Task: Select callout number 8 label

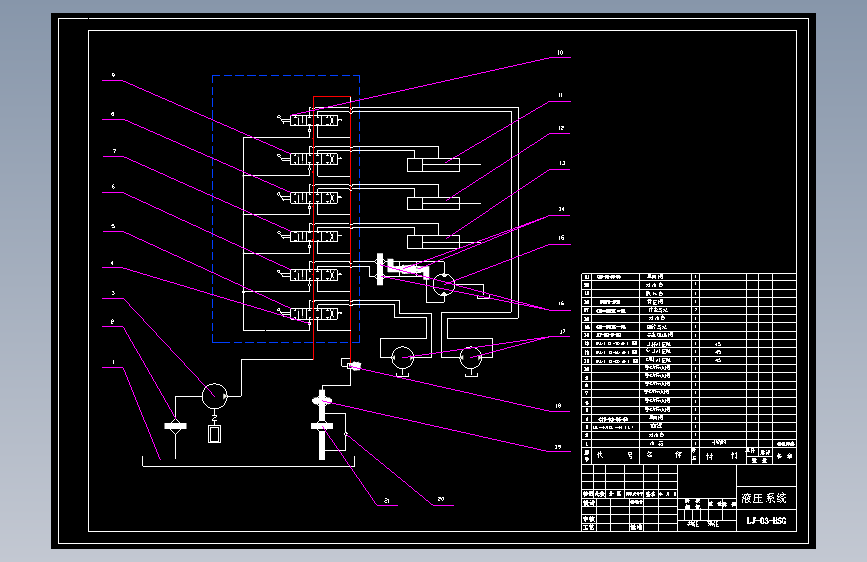Action: 113,115
